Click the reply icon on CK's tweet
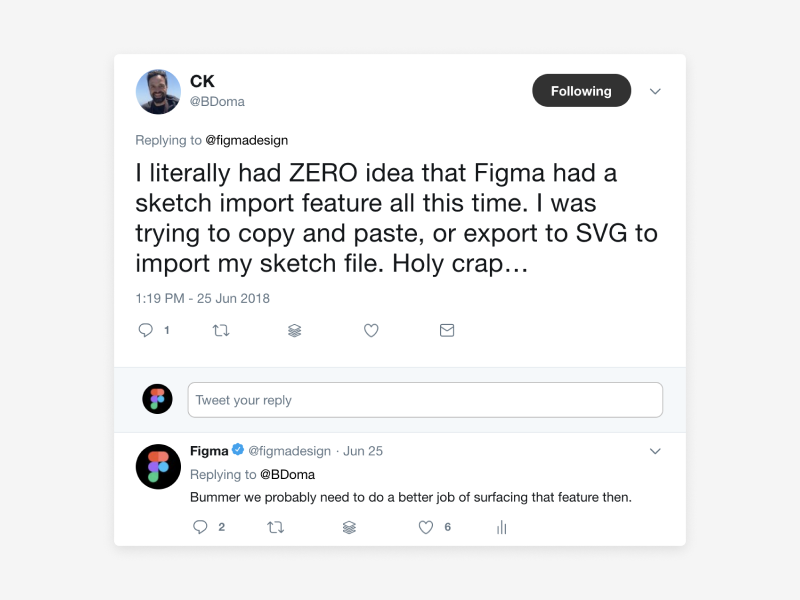800x600 pixels. pyautogui.click(x=146, y=330)
